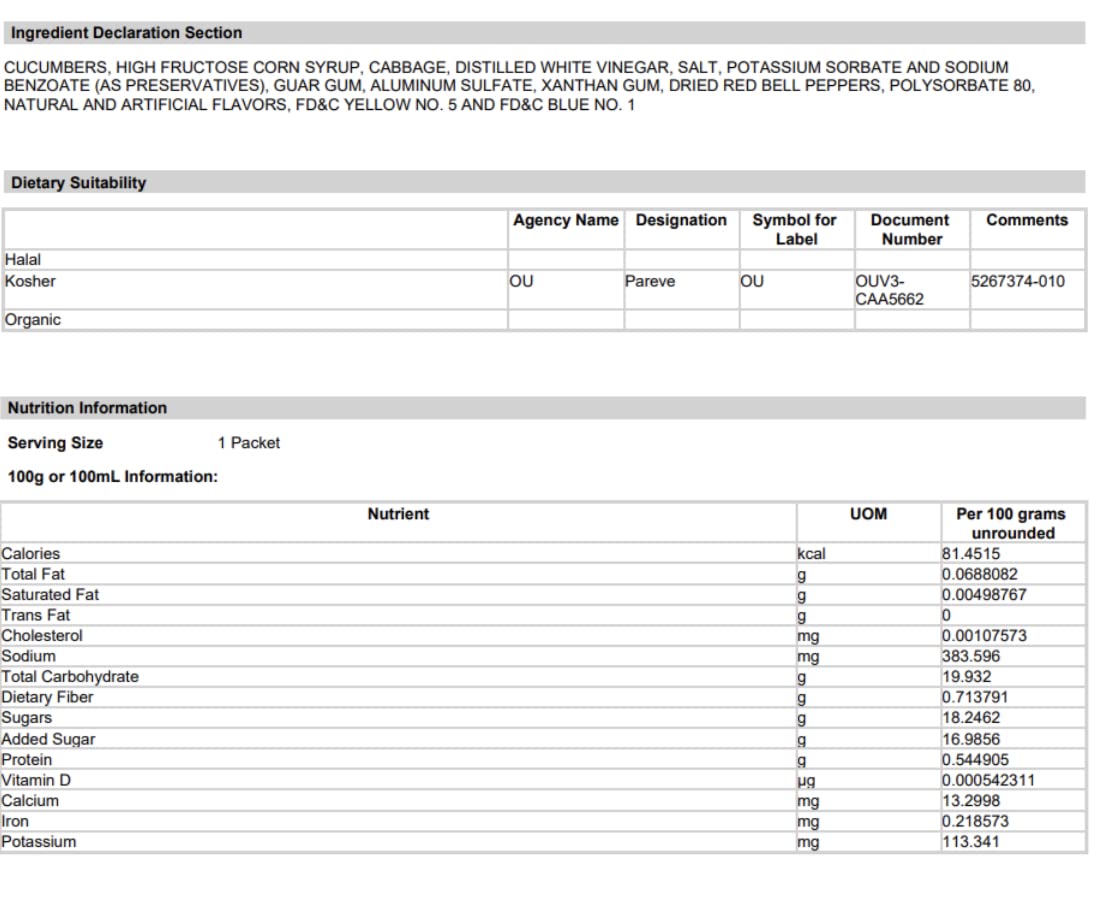Click the Ingredient Declaration Section header
The width and height of the screenshot is (1103, 901).
tap(126, 33)
